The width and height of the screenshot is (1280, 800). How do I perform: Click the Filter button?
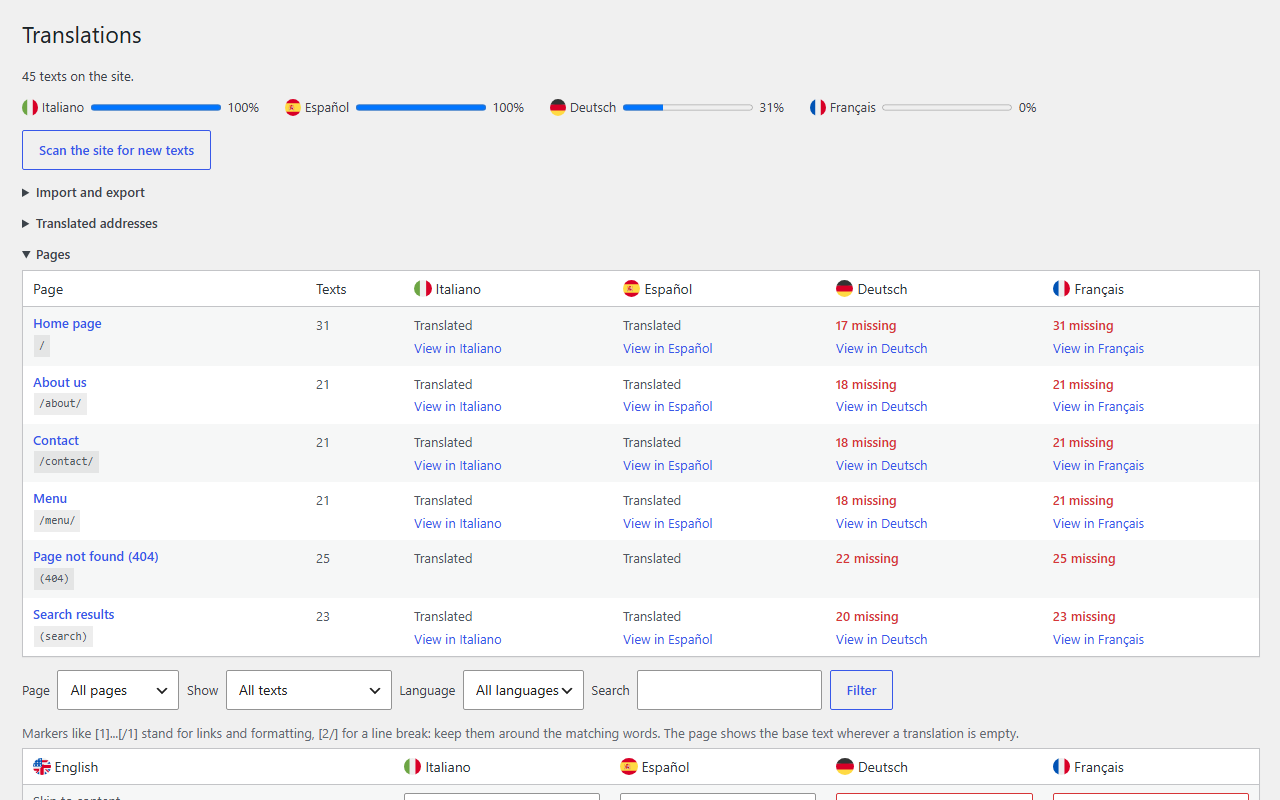point(861,690)
